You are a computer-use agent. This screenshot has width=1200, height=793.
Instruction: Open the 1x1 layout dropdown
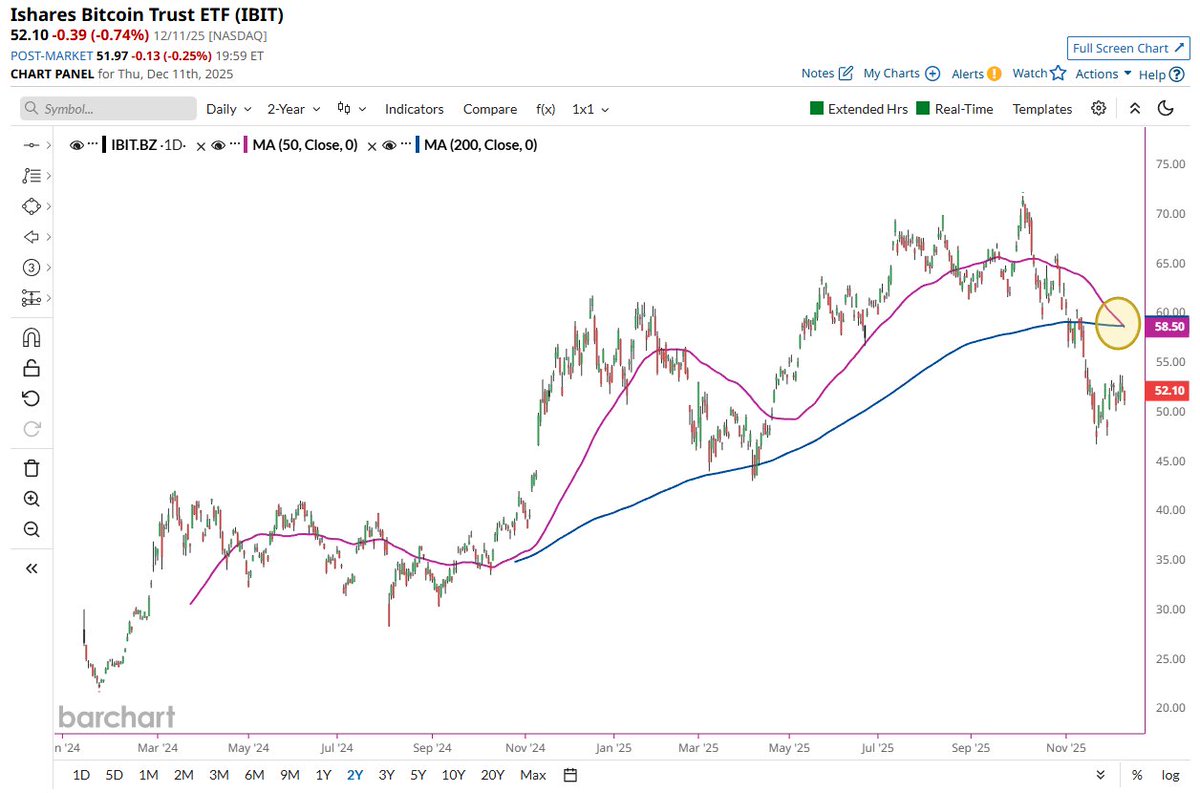point(589,109)
